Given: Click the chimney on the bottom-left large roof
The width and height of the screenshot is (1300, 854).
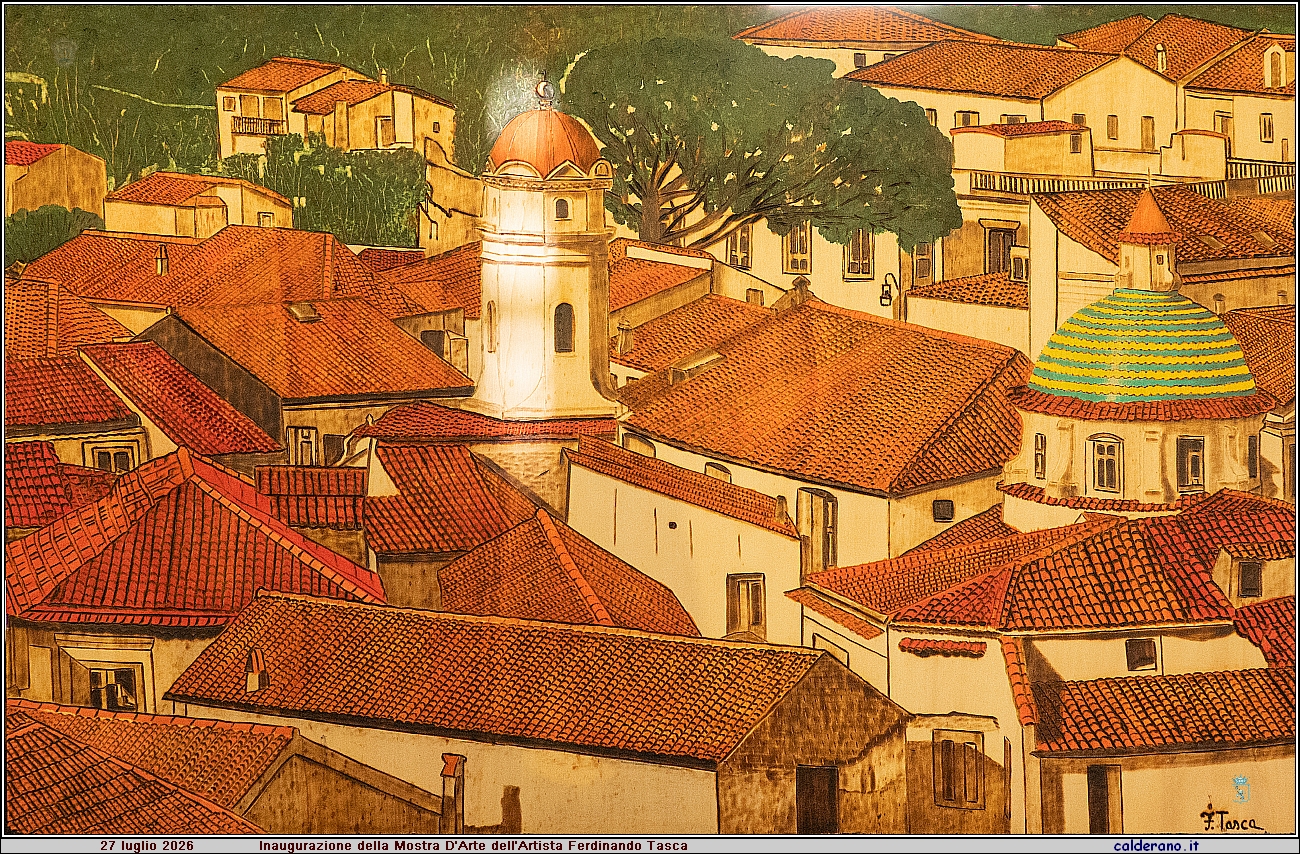Looking at the screenshot, I should pyautogui.click(x=256, y=670).
